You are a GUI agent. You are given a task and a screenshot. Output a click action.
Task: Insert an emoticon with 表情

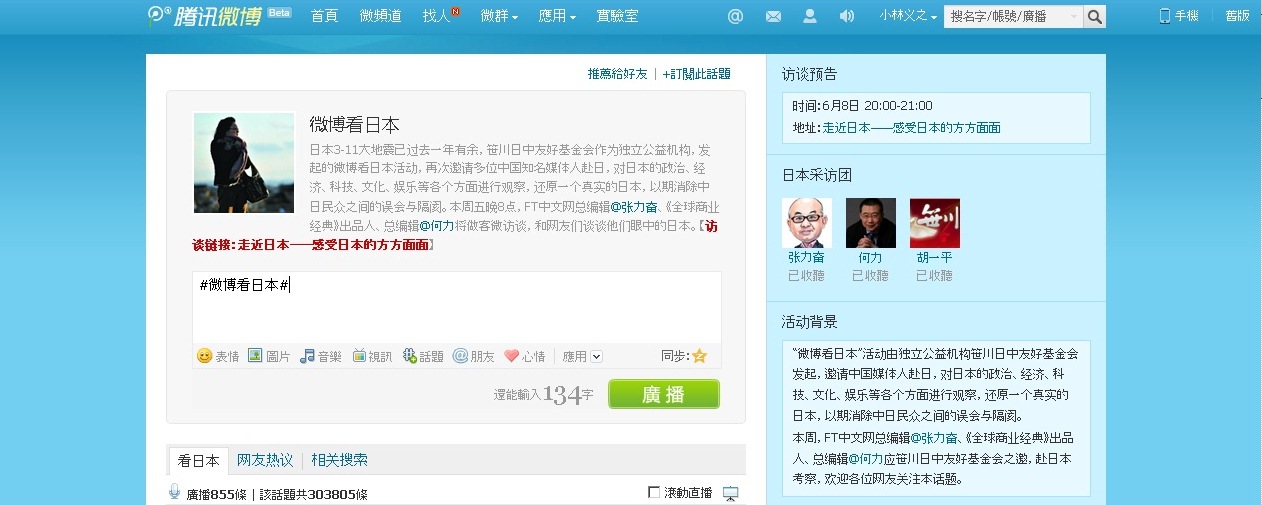tap(218, 356)
